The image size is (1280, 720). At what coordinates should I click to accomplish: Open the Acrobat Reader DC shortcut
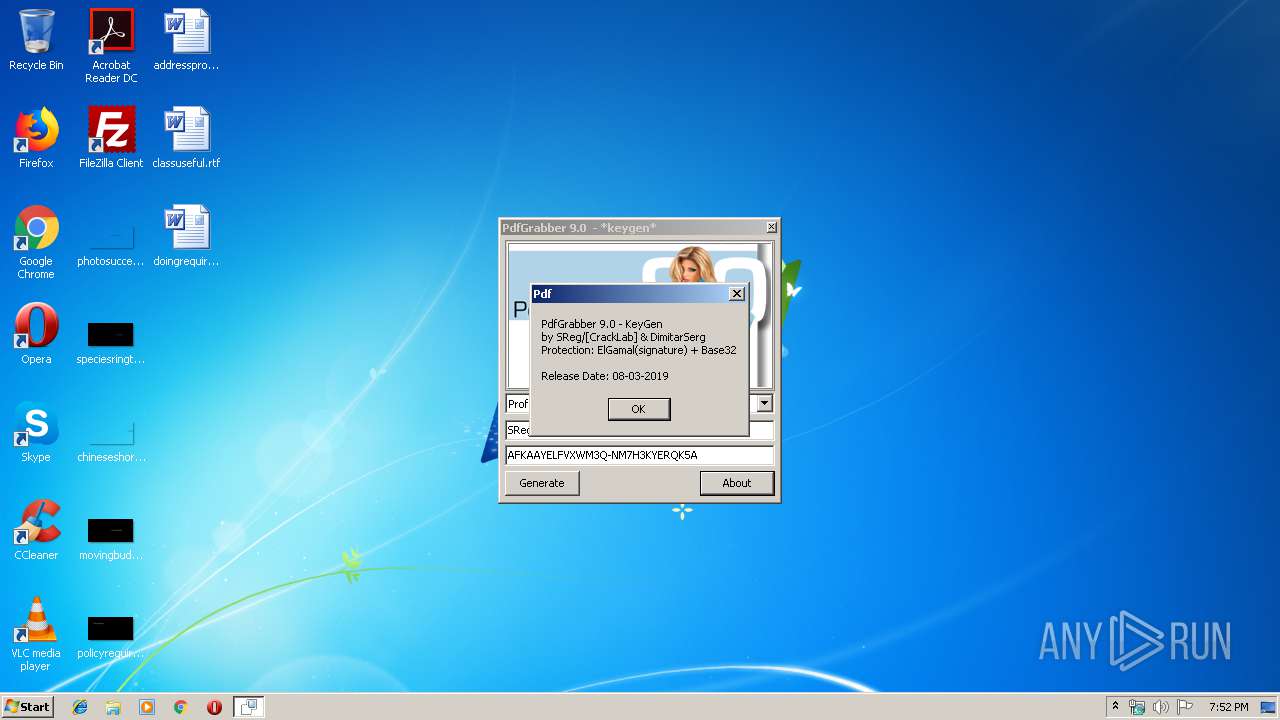(x=111, y=46)
